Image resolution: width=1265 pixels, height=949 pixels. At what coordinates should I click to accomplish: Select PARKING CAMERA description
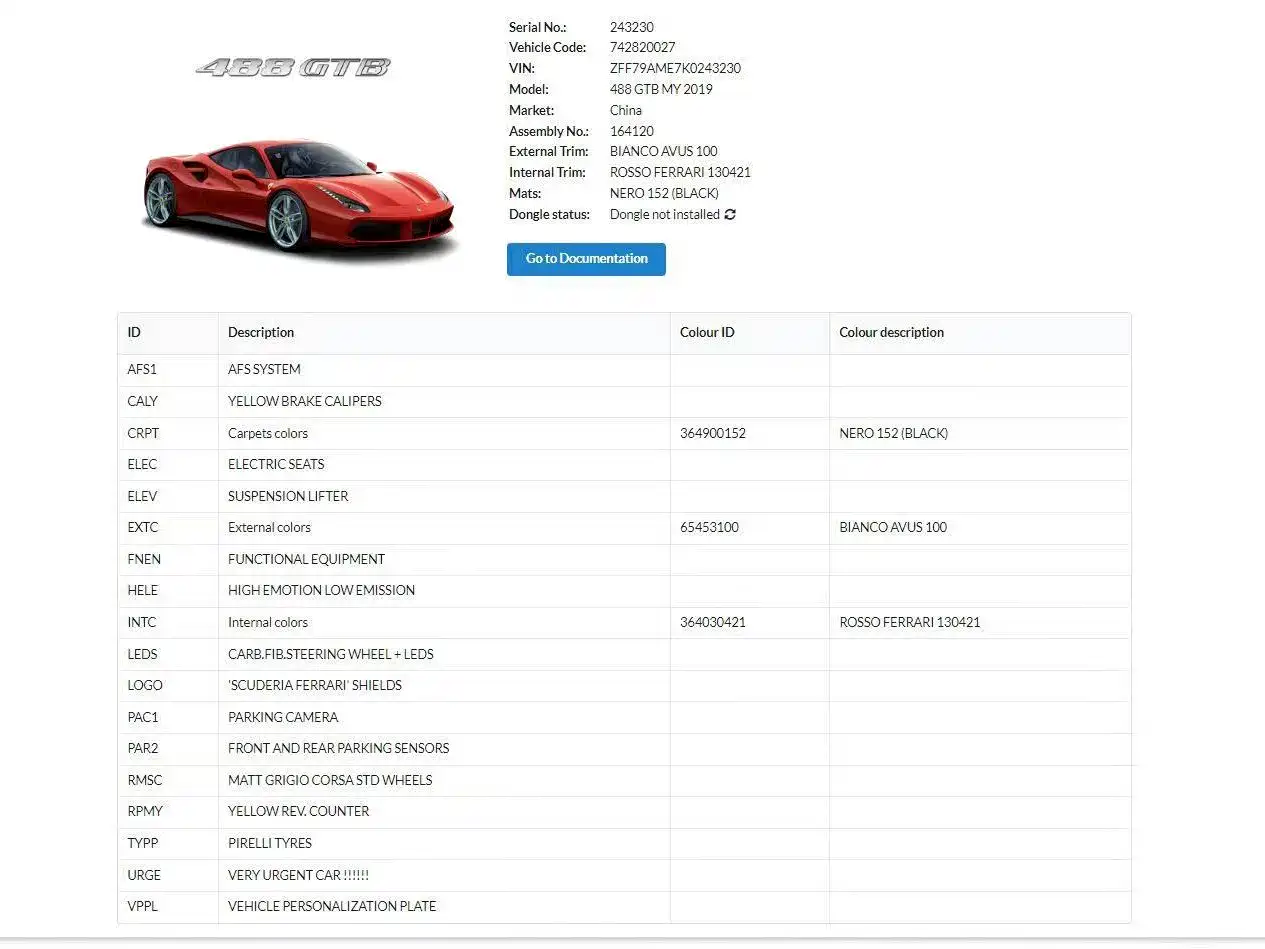click(x=283, y=718)
